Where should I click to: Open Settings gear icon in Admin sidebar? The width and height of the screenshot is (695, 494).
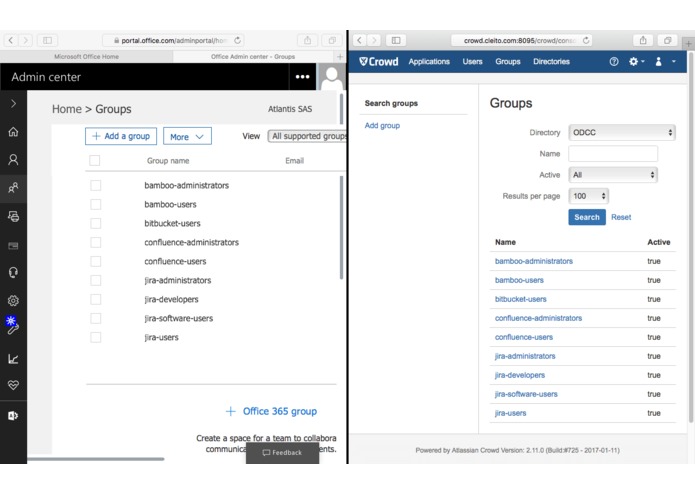coord(13,300)
